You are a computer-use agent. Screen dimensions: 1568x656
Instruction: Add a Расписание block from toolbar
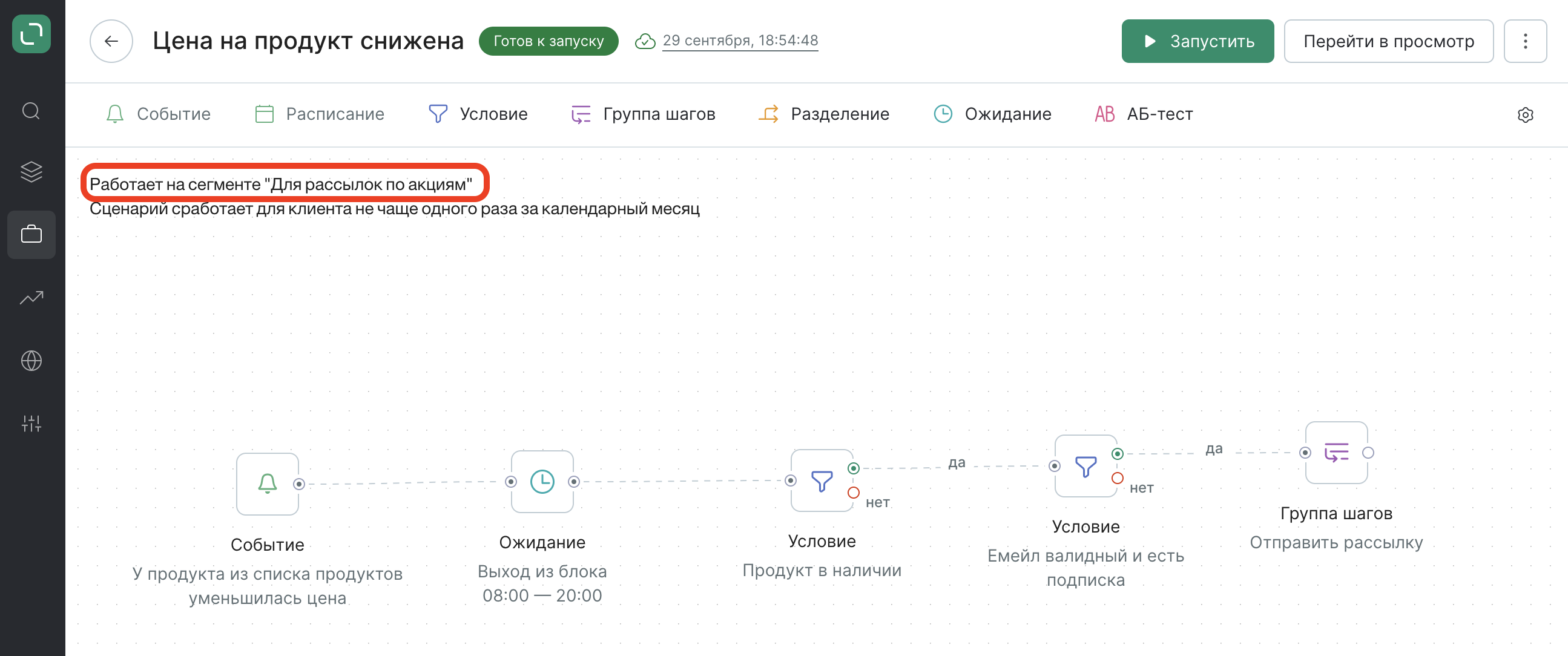(x=320, y=114)
